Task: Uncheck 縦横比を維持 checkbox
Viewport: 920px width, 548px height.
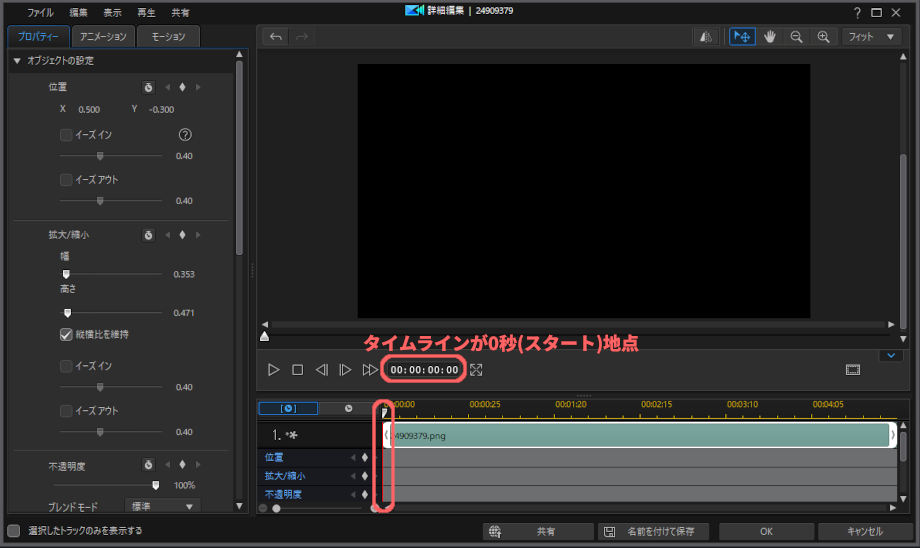Action: [x=66, y=334]
